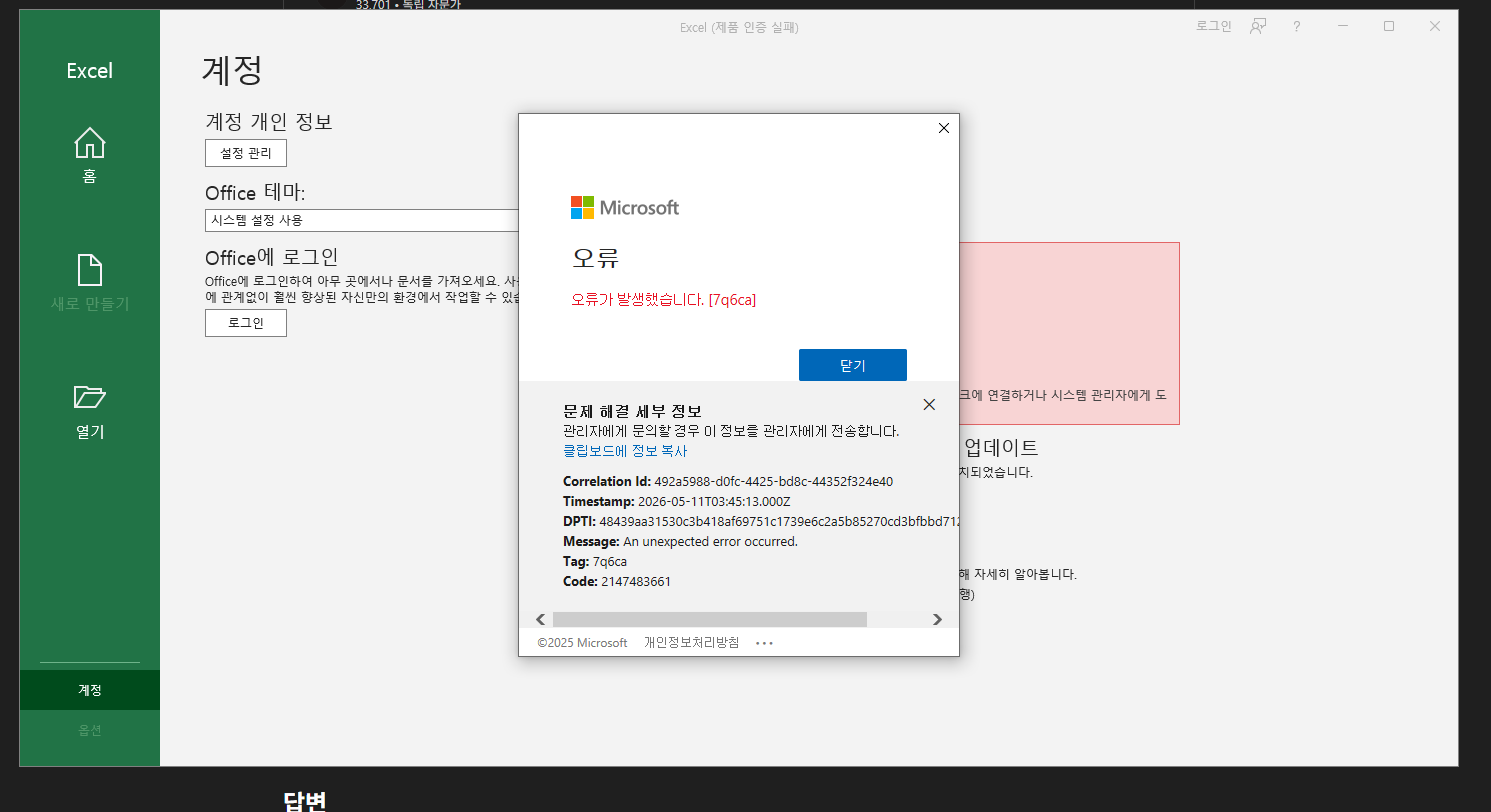Click the Excel title in green sidebar

(x=90, y=71)
